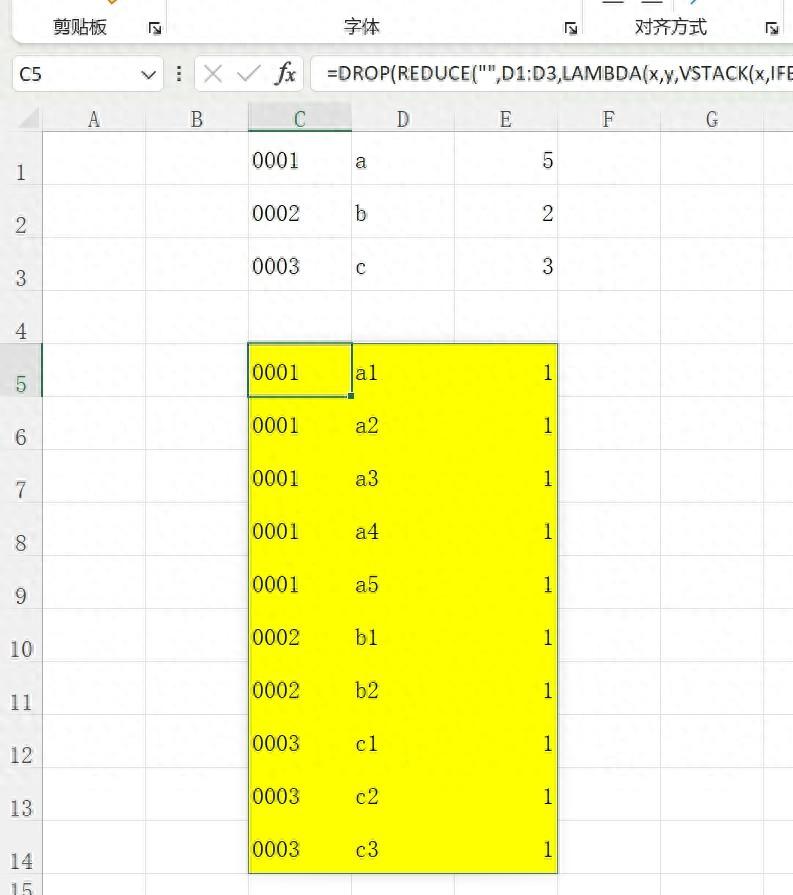The image size is (793, 895).
Task: Open the Font dialog launcher
Action: tap(570, 28)
